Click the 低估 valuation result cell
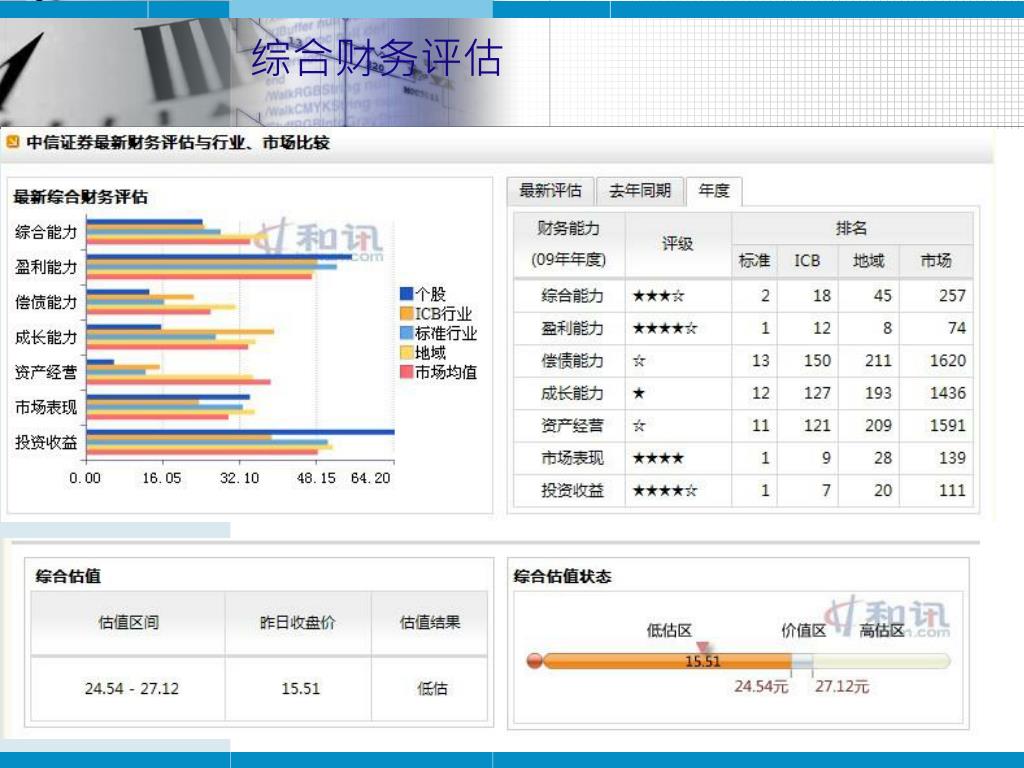The image size is (1024, 768). pyautogui.click(x=432, y=688)
